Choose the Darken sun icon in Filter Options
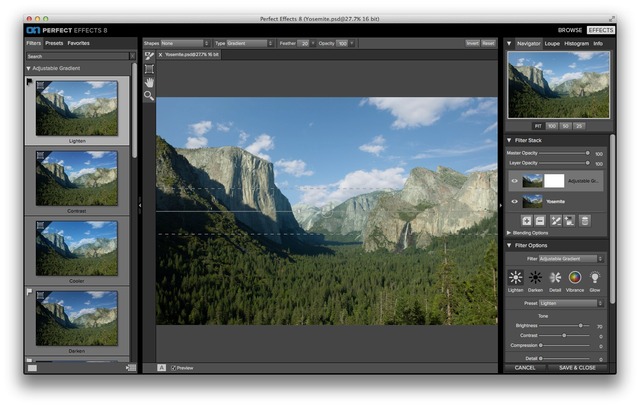Viewport: 640px width, 407px height. pyautogui.click(x=535, y=278)
